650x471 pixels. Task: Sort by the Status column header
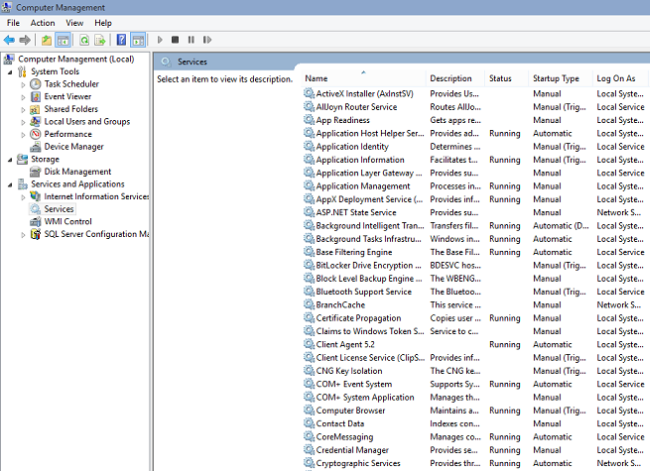click(507, 78)
